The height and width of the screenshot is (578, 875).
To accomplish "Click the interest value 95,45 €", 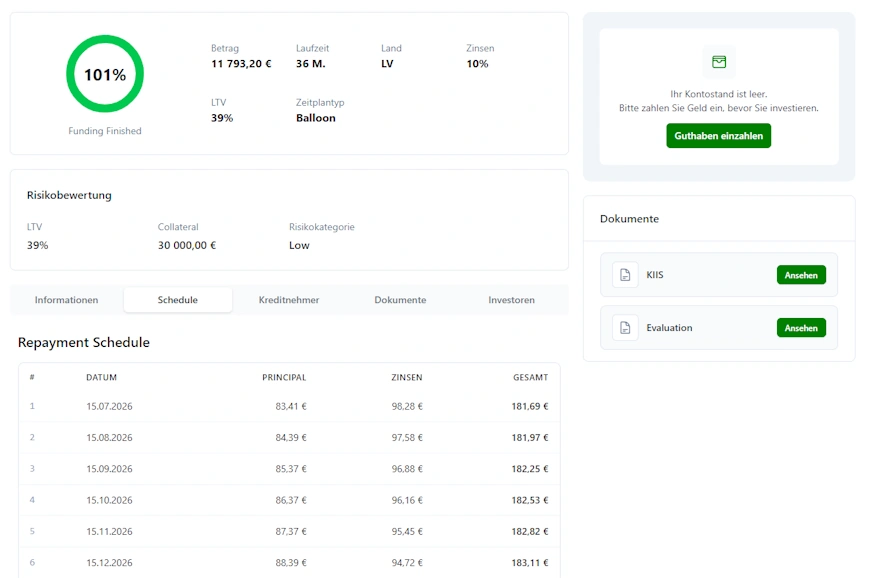I will [407, 531].
